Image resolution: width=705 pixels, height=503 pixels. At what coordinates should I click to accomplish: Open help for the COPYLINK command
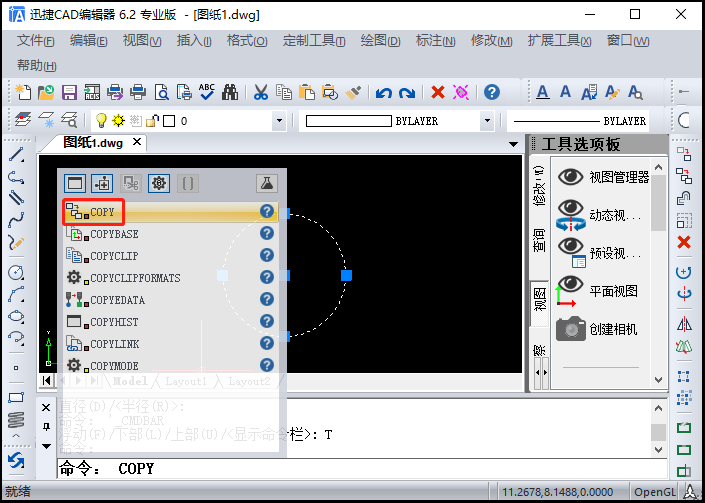(x=267, y=343)
